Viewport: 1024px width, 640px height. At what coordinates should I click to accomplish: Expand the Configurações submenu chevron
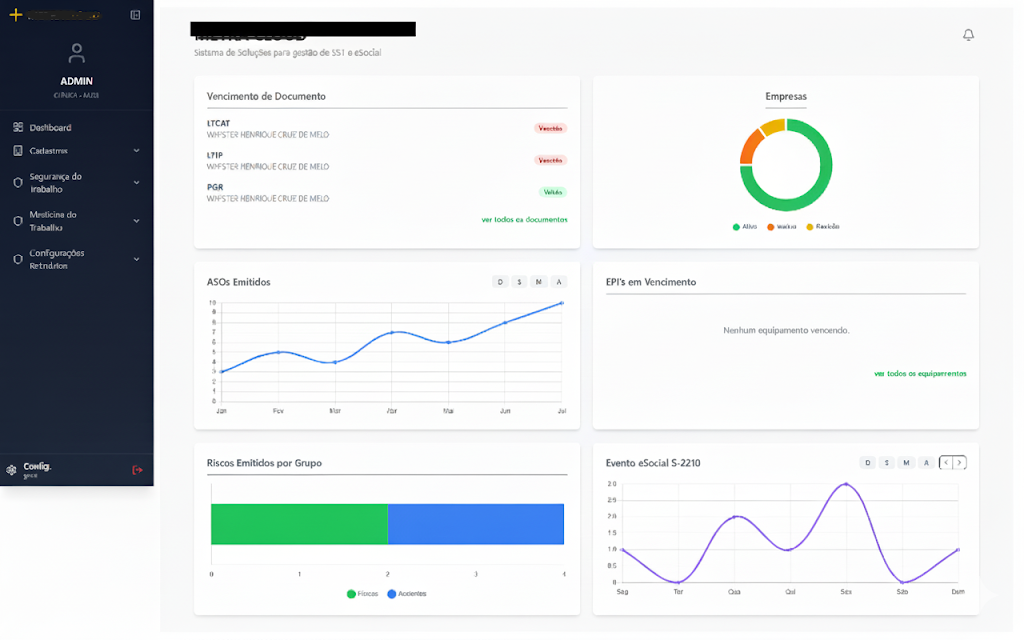(x=136, y=259)
